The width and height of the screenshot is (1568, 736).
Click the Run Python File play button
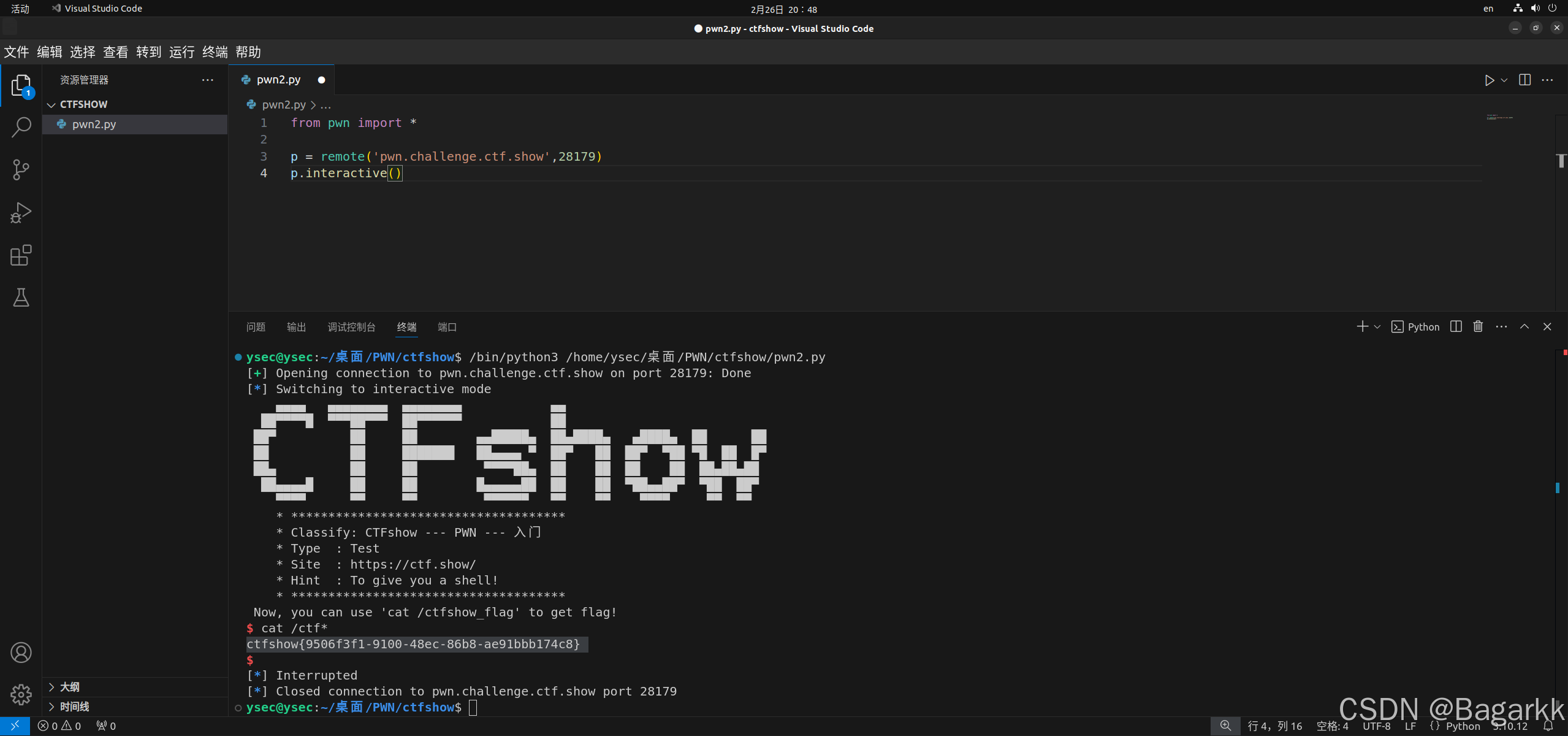coord(1488,80)
